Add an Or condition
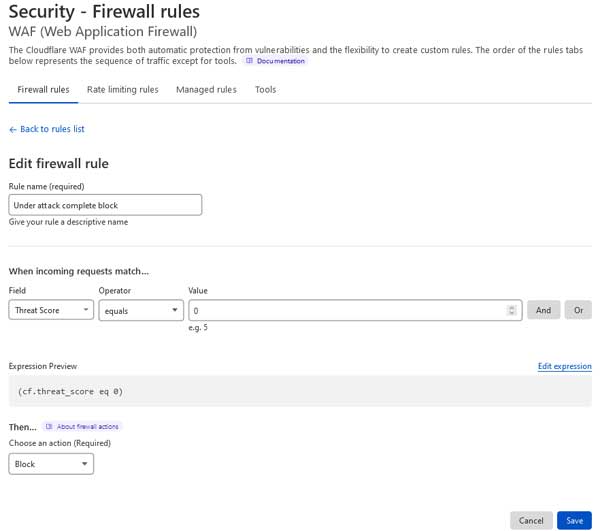This screenshot has height=531, width=600. click(x=578, y=310)
